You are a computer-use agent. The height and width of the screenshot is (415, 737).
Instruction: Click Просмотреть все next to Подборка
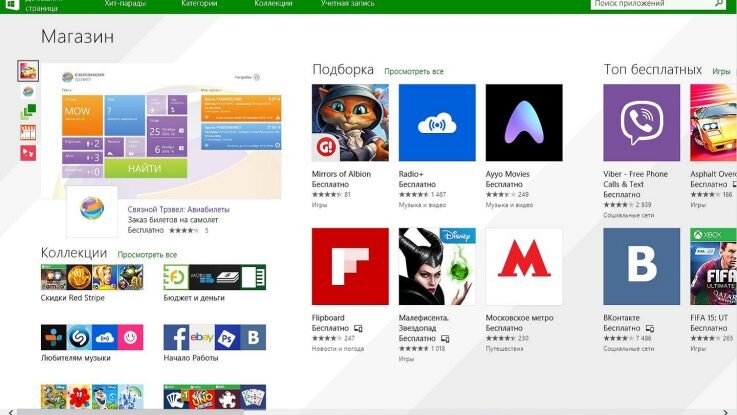click(x=414, y=71)
